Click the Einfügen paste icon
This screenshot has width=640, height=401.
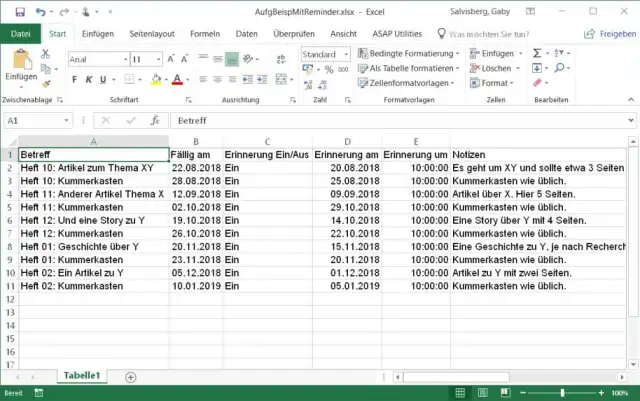[x=20, y=61]
